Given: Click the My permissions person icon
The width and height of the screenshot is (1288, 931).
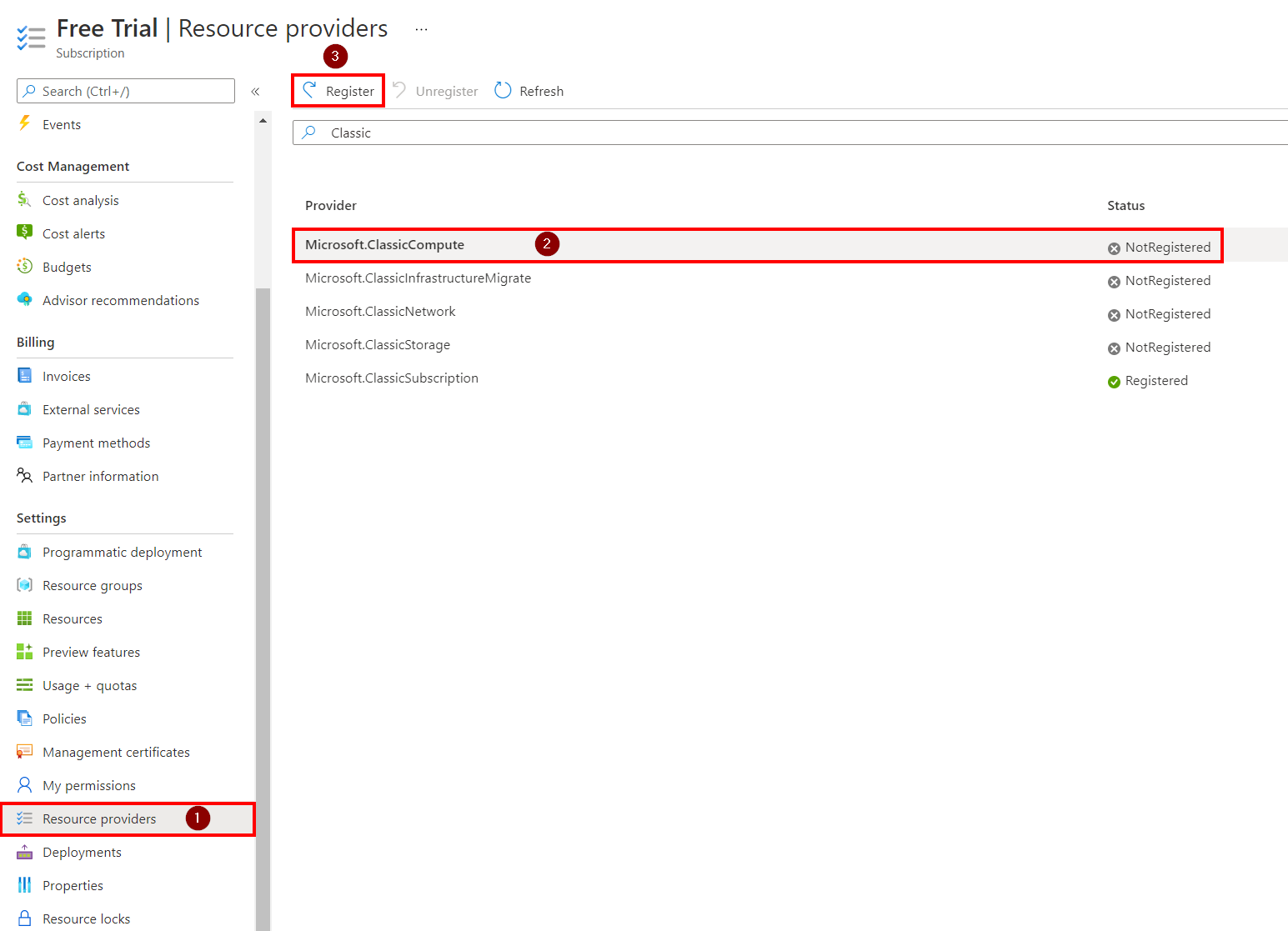Looking at the screenshot, I should tap(24, 785).
